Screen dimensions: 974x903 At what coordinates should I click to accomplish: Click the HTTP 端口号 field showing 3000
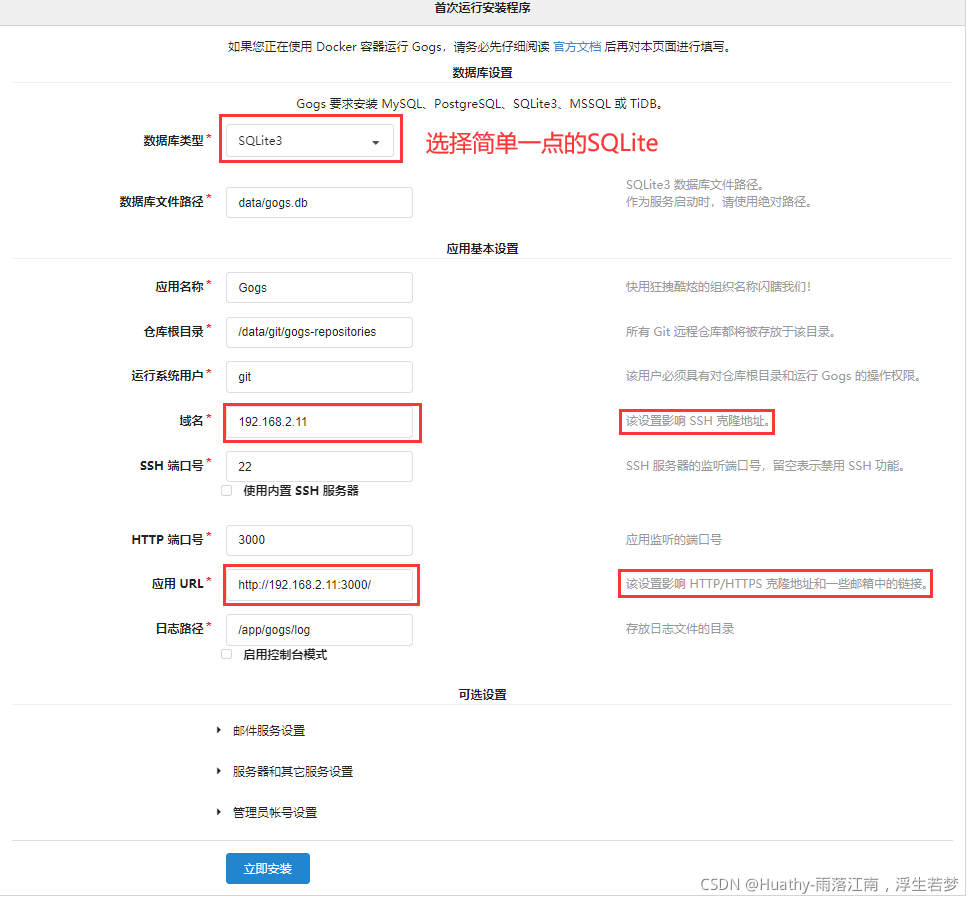point(318,540)
